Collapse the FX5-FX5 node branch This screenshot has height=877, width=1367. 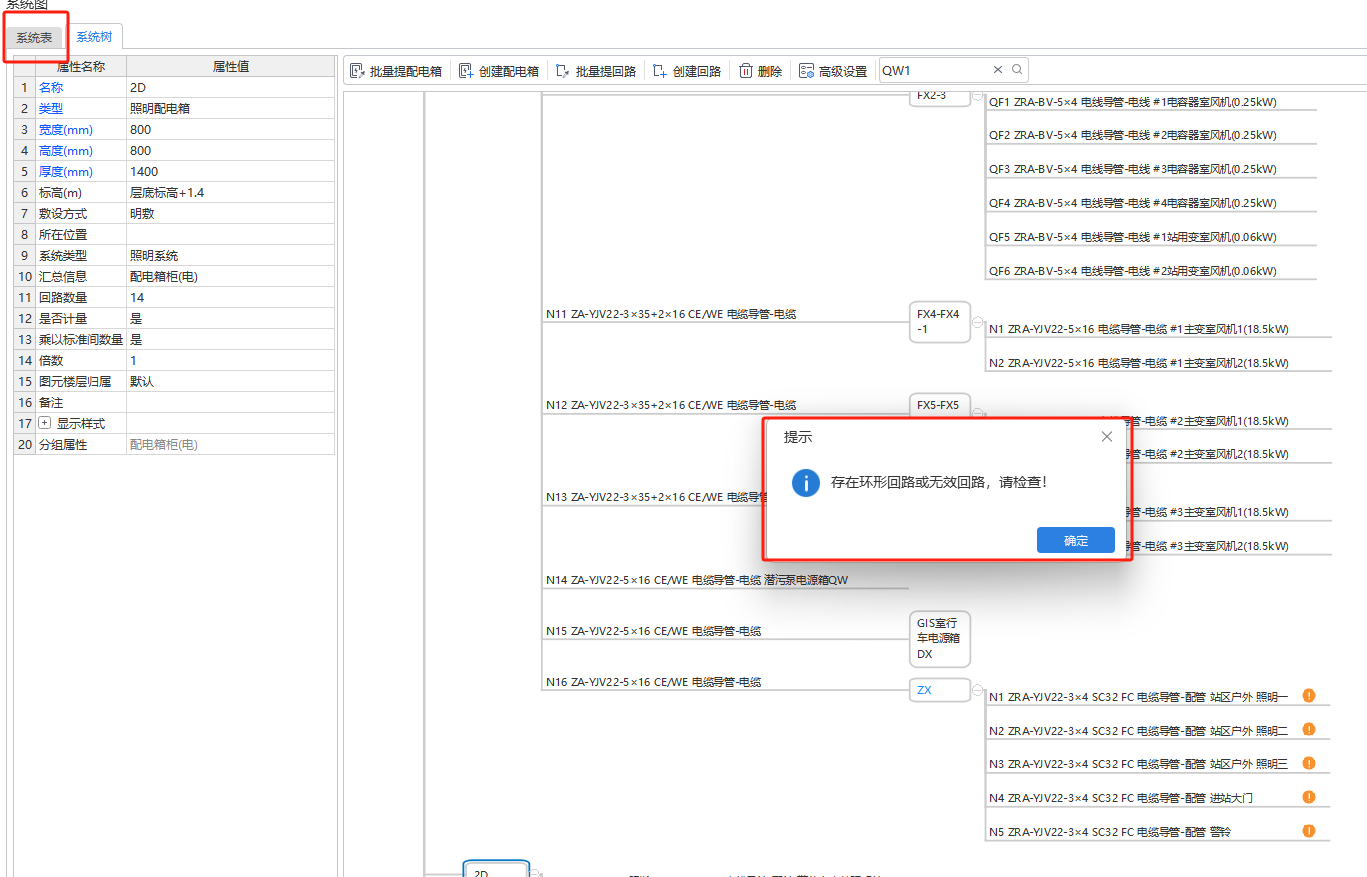click(x=977, y=413)
